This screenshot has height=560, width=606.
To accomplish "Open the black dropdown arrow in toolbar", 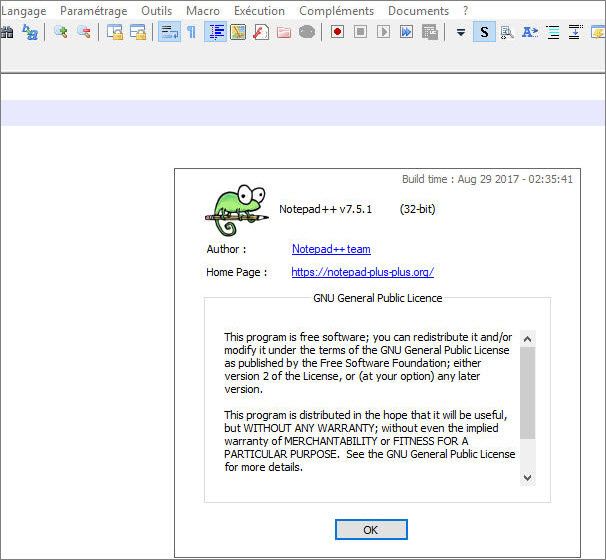I will coord(461,32).
